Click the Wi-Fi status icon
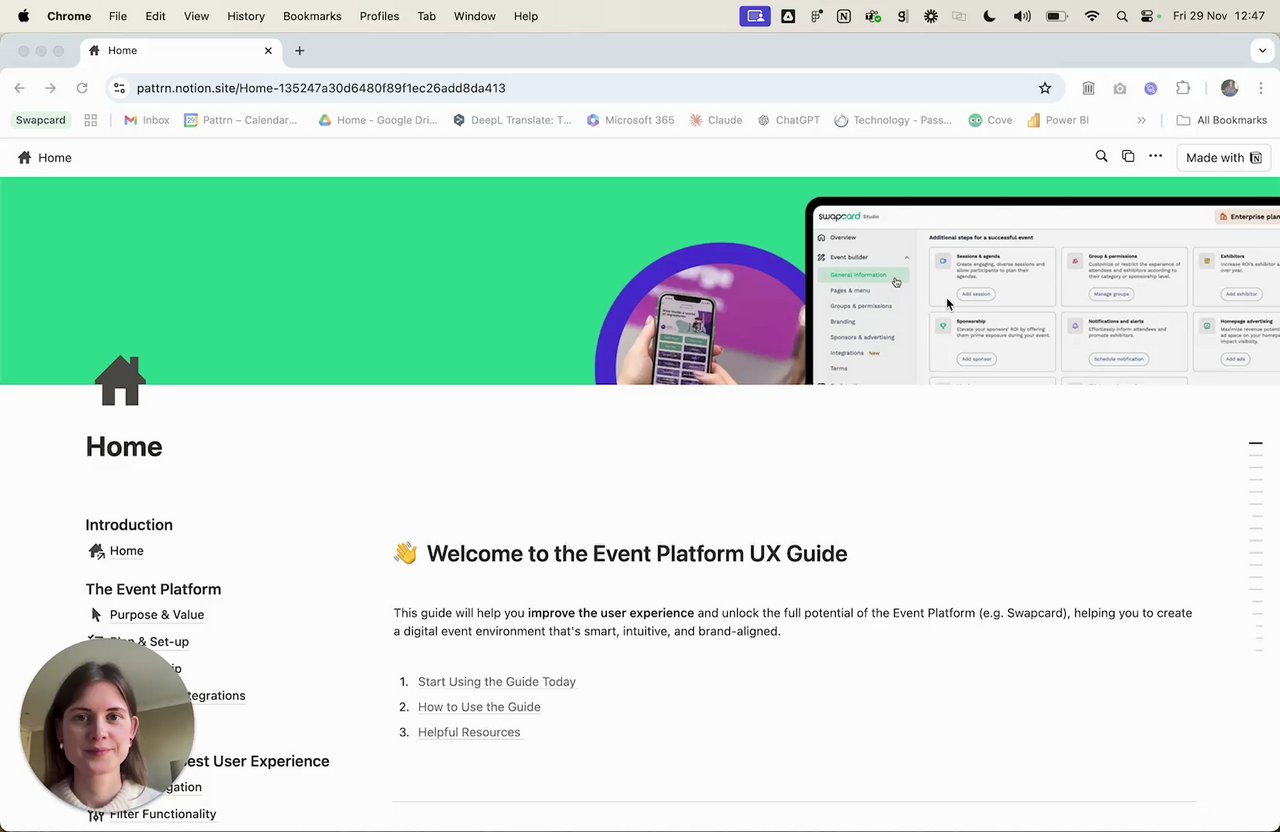This screenshot has width=1280, height=832. 1092,16
